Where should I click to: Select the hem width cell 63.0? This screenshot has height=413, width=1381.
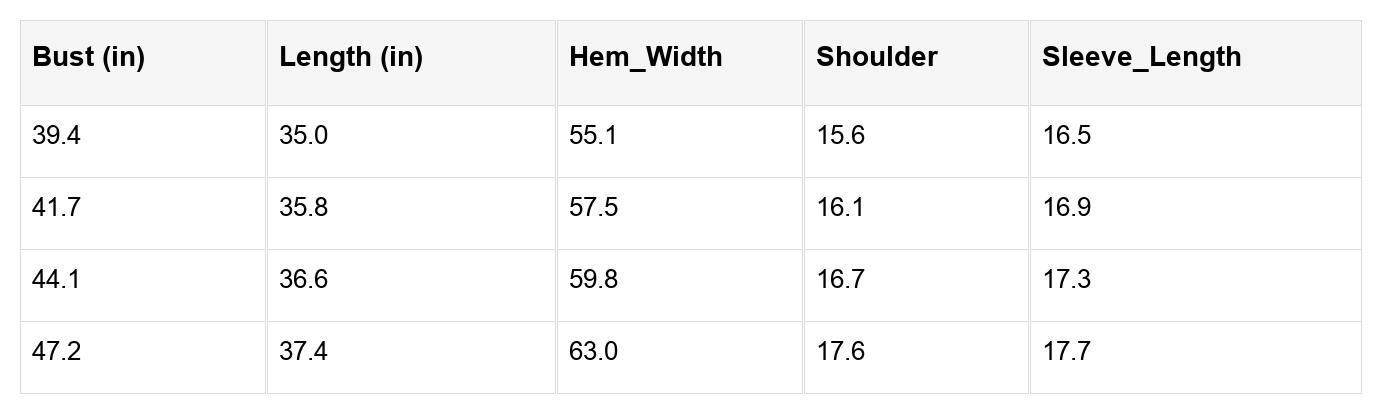coord(593,352)
